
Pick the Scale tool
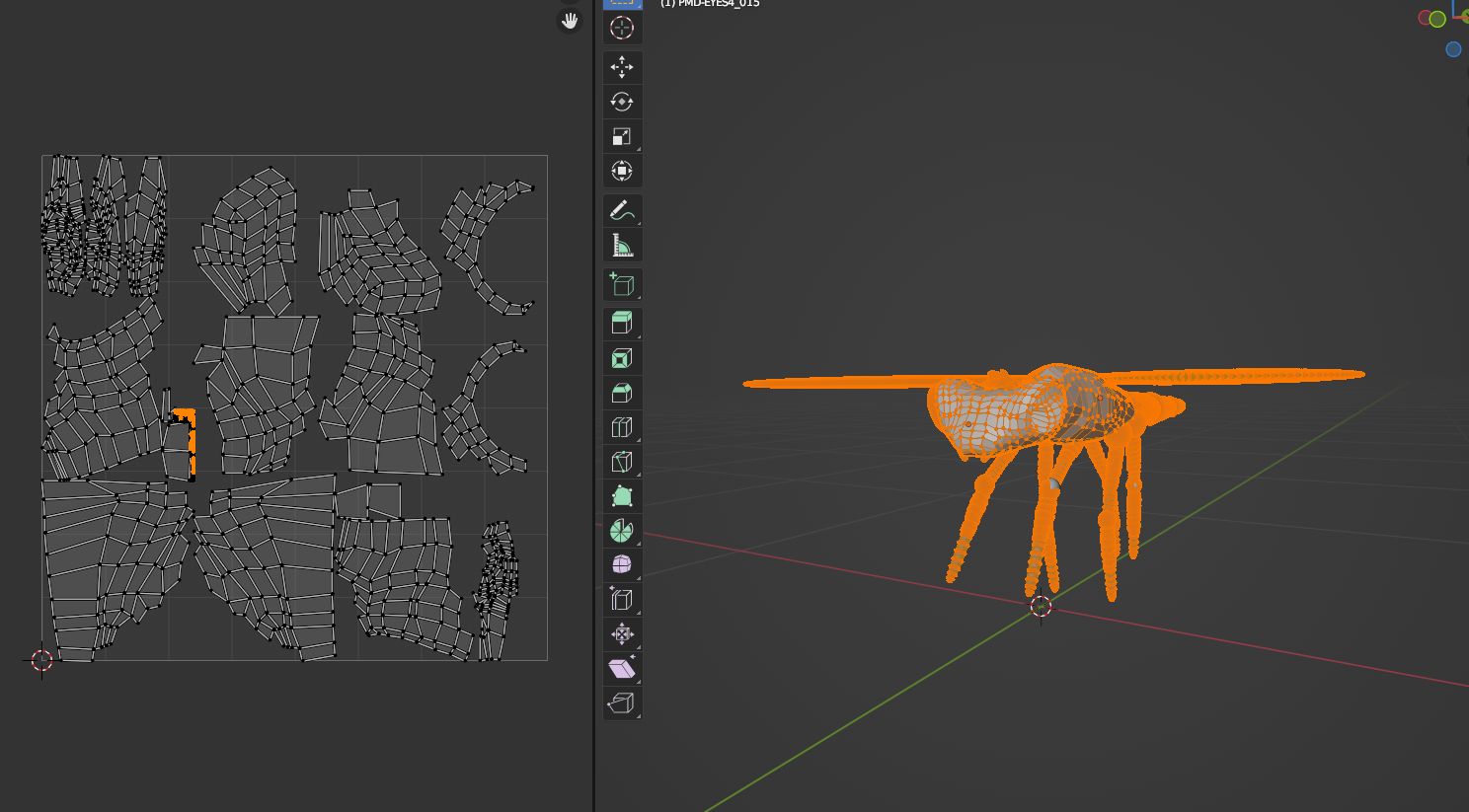[x=622, y=136]
